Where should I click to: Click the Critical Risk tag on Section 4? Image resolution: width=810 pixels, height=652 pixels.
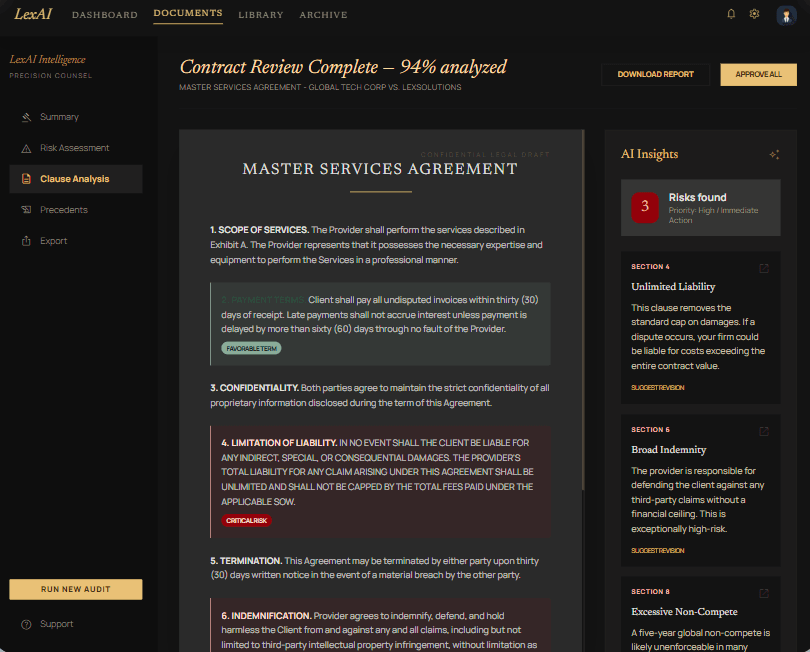246,520
